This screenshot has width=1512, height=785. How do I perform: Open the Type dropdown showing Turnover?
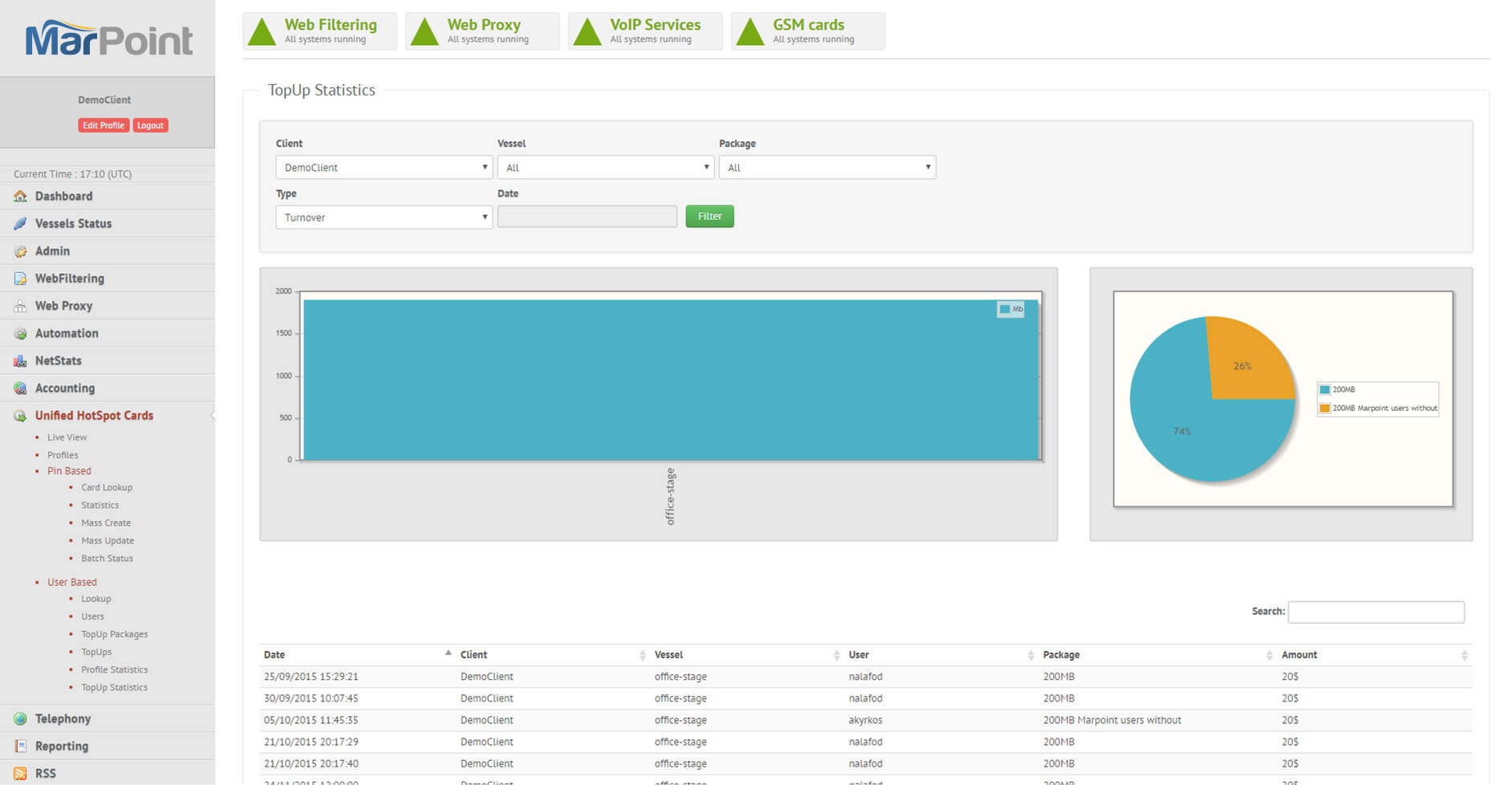pyautogui.click(x=384, y=217)
